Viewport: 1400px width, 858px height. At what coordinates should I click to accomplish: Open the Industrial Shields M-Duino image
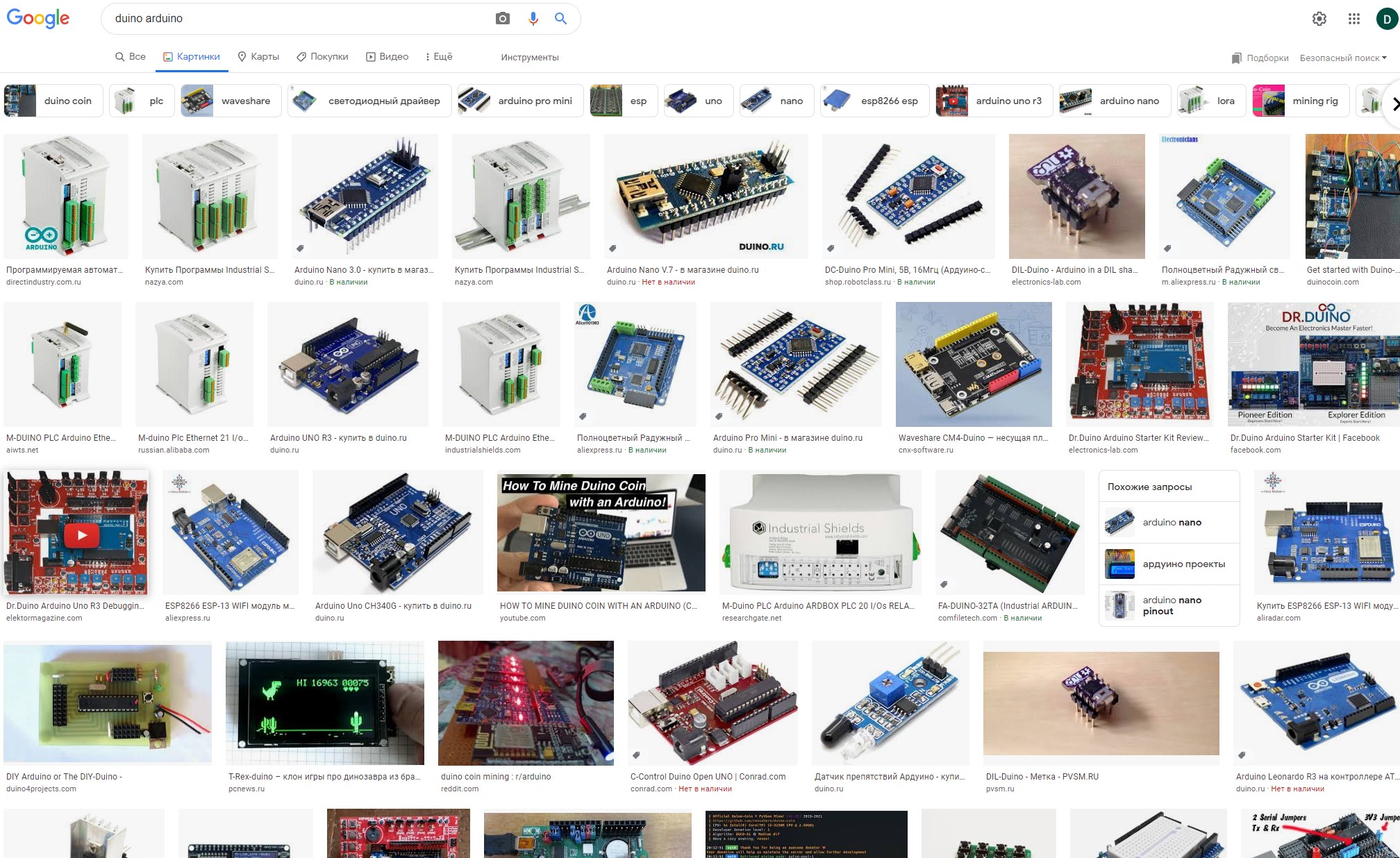(821, 532)
